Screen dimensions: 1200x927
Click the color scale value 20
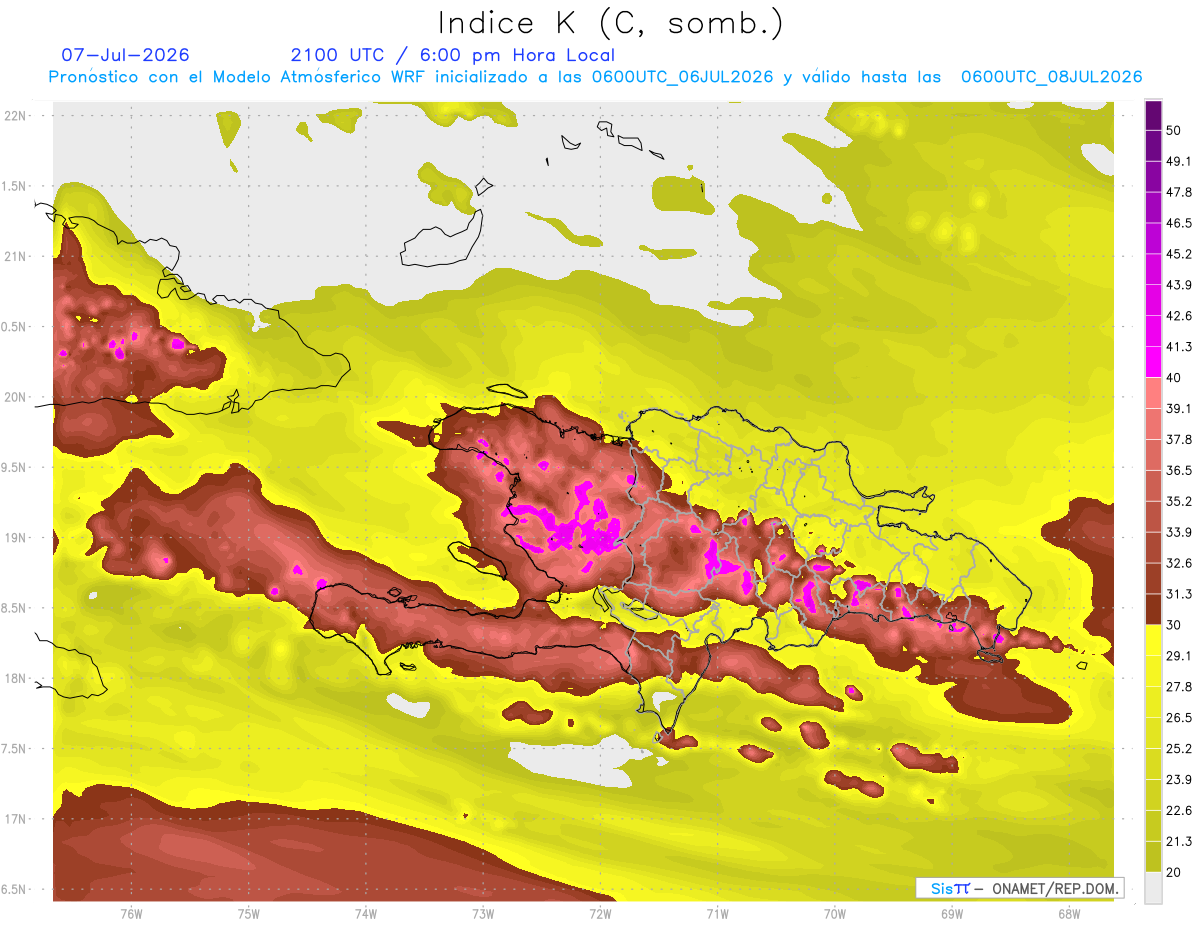[x=1174, y=872]
